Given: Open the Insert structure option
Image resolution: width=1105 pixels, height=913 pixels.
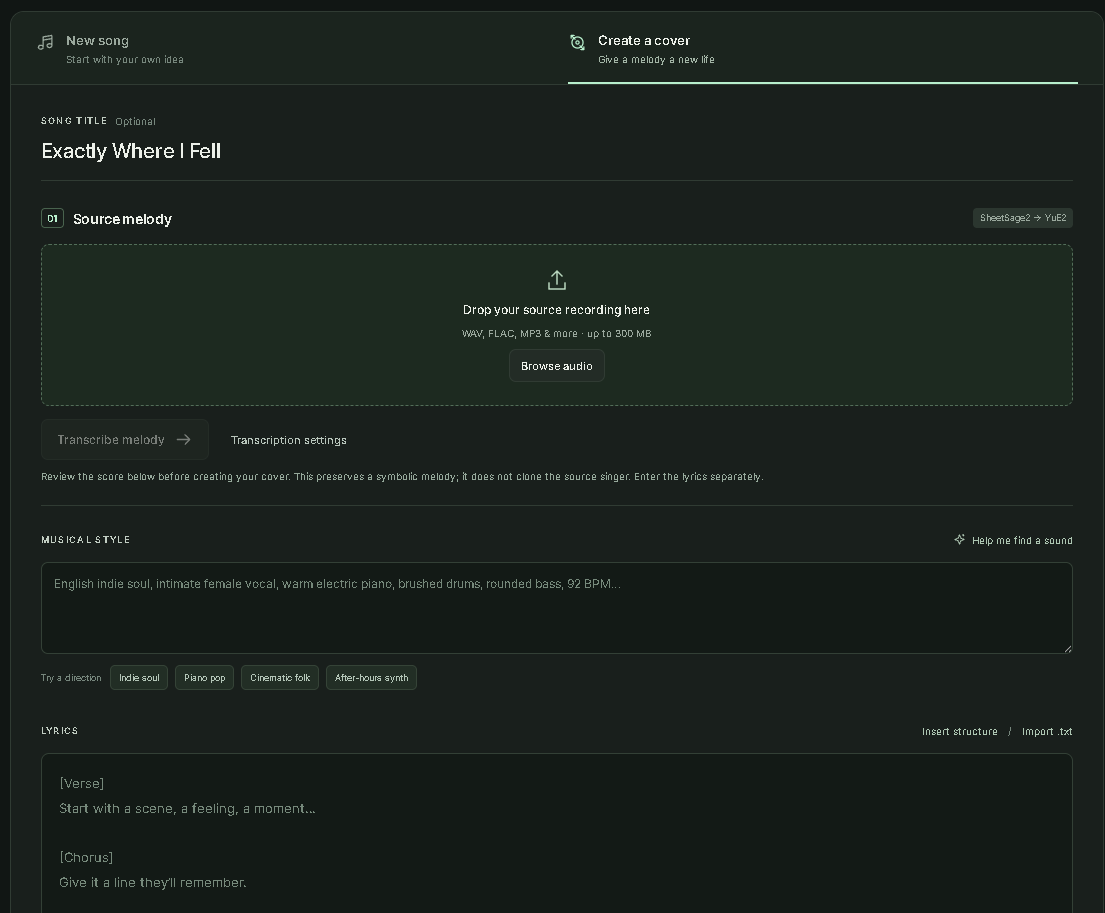Looking at the screenshot, I should [960, 731].
